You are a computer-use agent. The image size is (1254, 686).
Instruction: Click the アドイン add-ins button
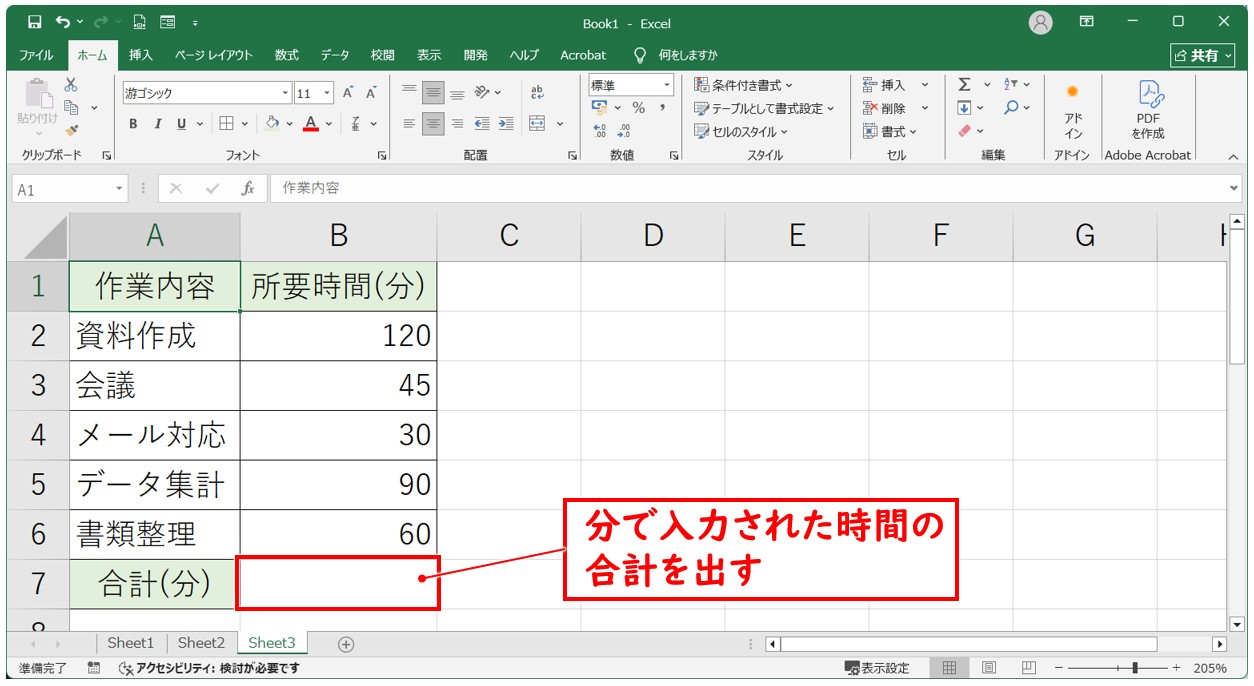(1073, 111)
